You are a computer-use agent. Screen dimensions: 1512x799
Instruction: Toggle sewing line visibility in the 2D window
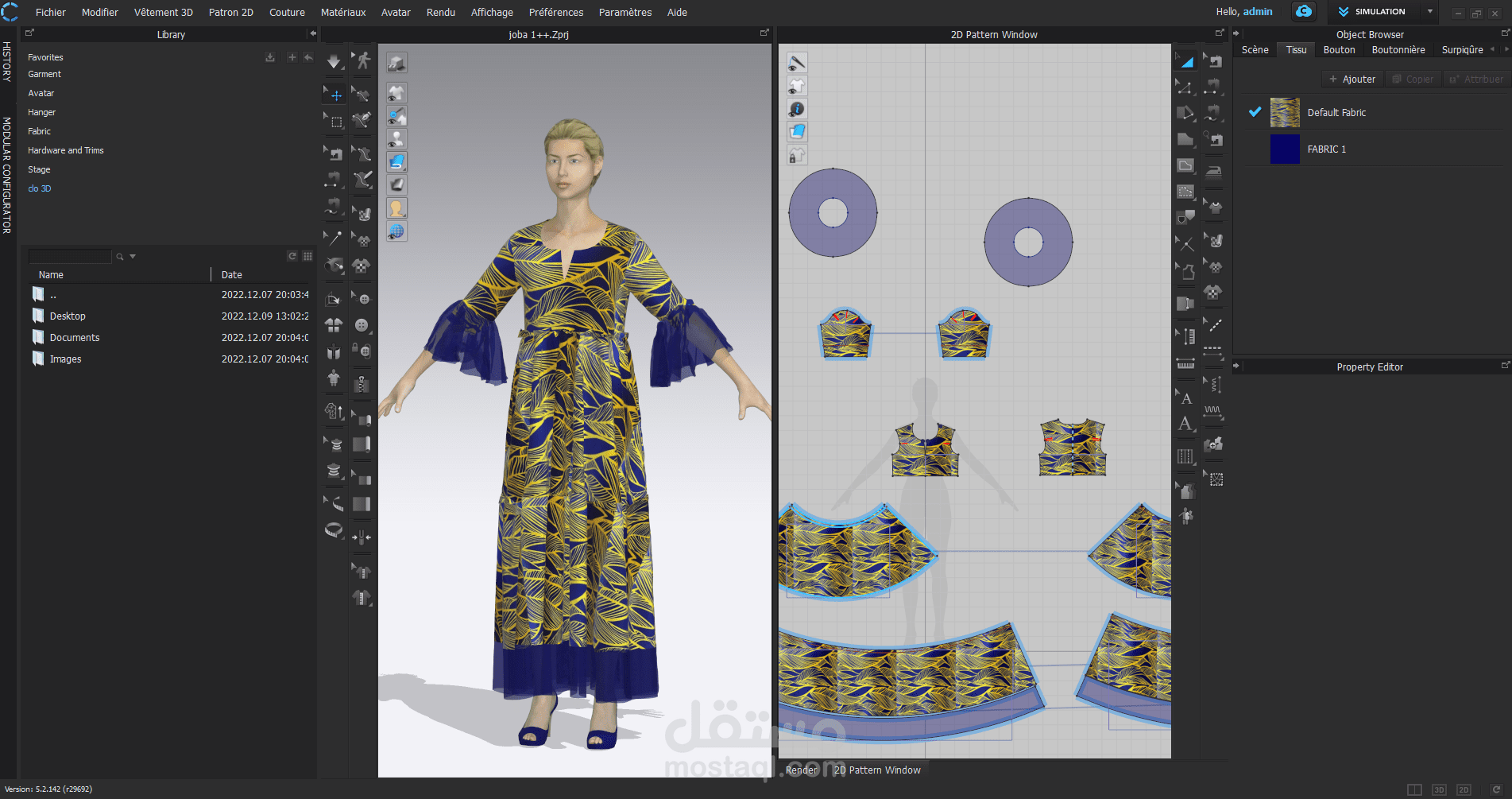coord(797,62)
